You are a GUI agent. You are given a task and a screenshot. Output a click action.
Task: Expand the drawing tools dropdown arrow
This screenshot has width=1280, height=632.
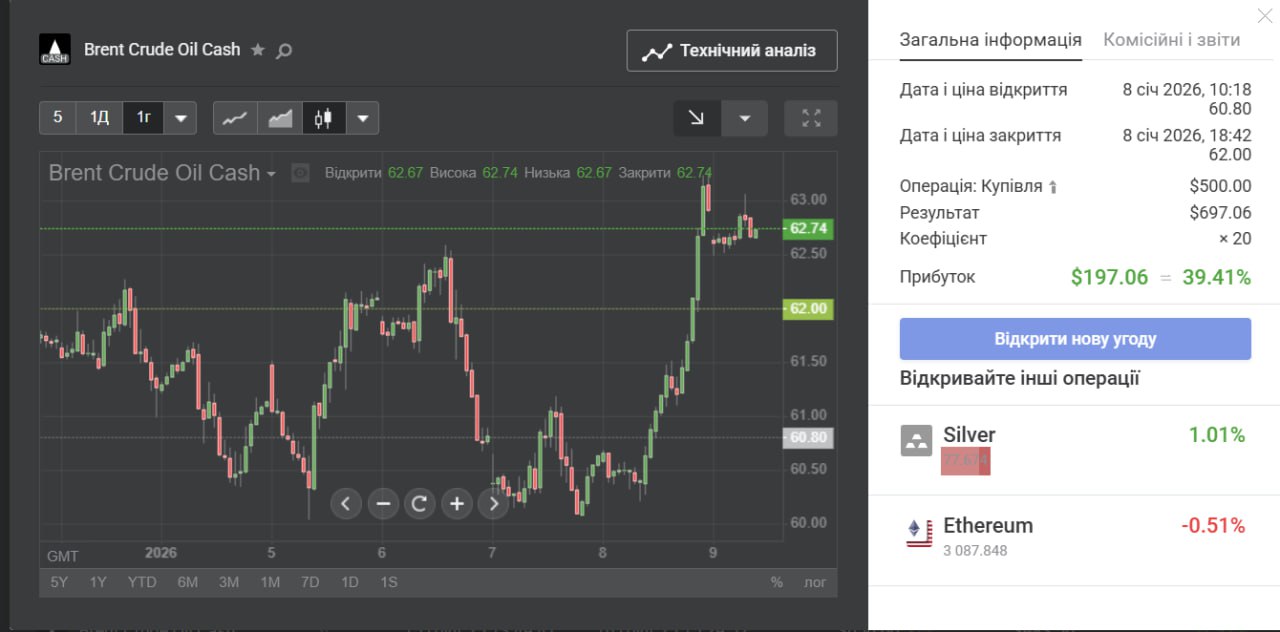coord(744,118)
